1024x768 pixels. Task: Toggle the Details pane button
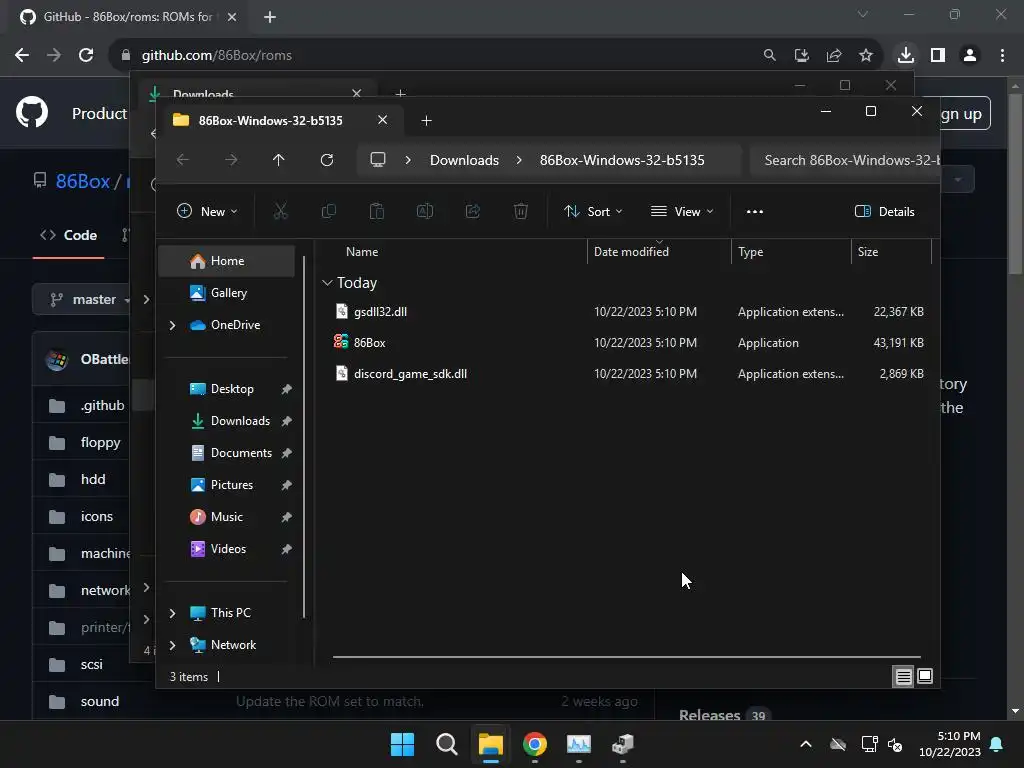tap(885, 212)
